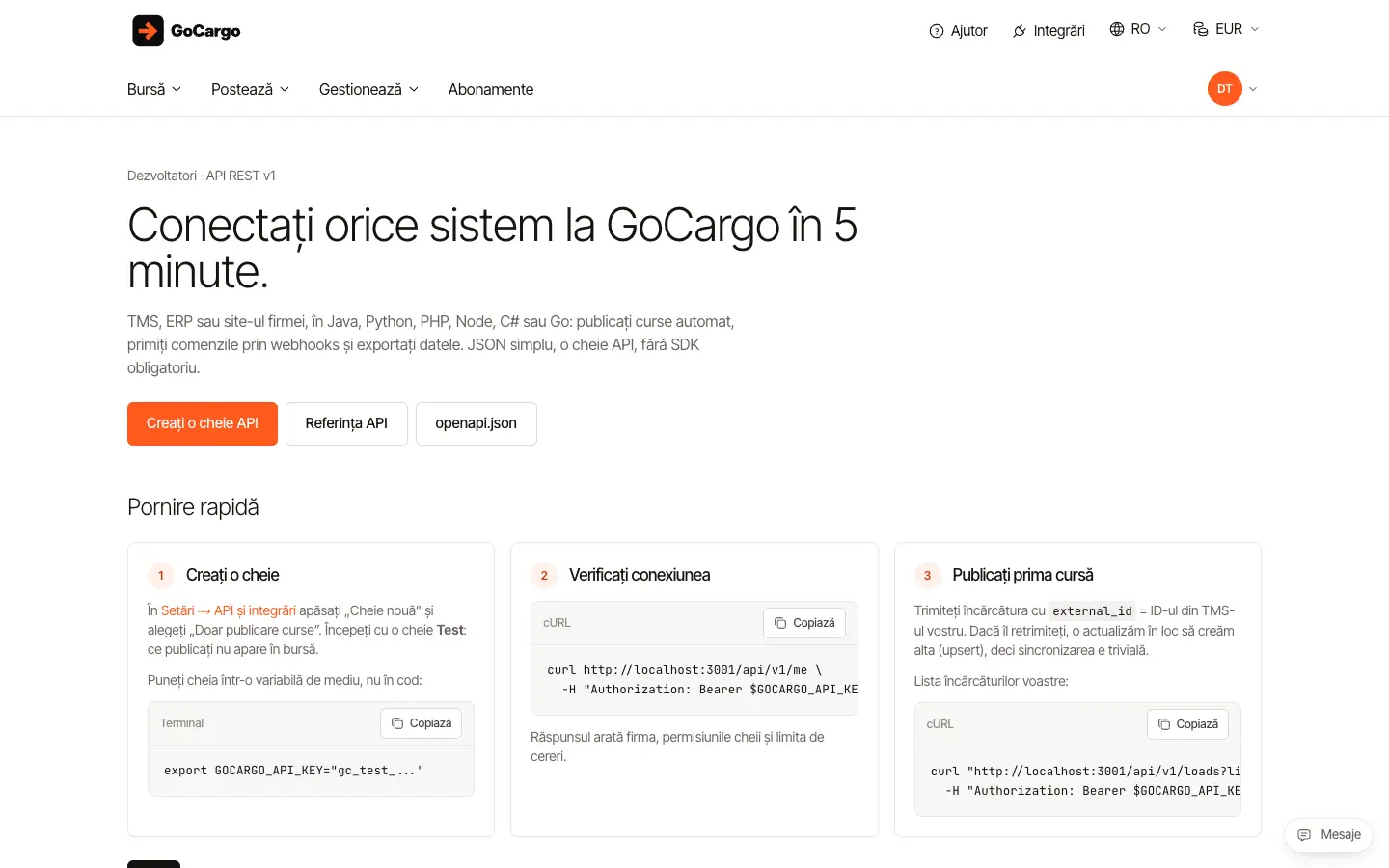Click the copy icon in Verificați conexiunea cURL block

[780, 623]
